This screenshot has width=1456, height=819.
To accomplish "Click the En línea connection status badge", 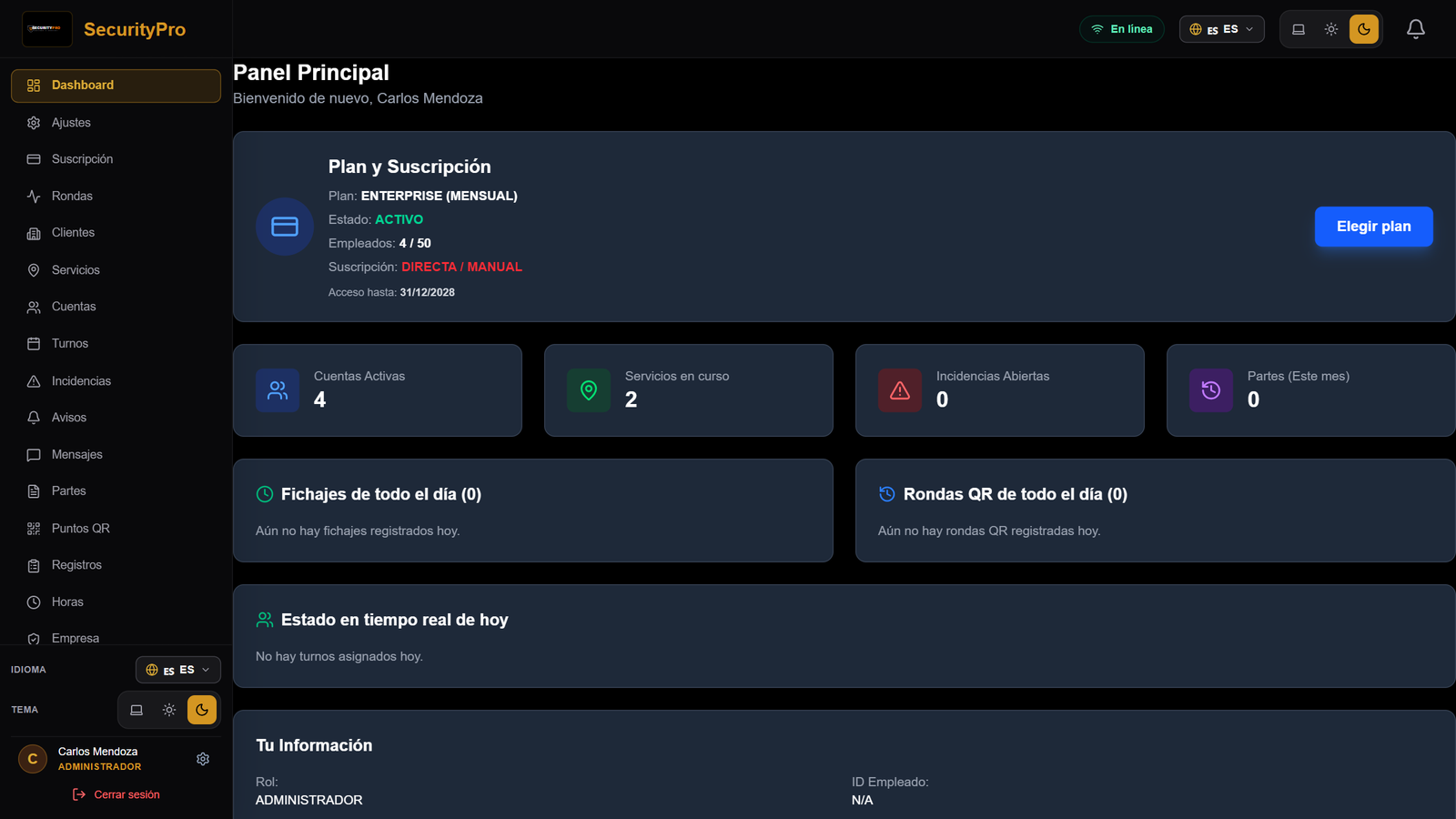I will (1122, 29).
